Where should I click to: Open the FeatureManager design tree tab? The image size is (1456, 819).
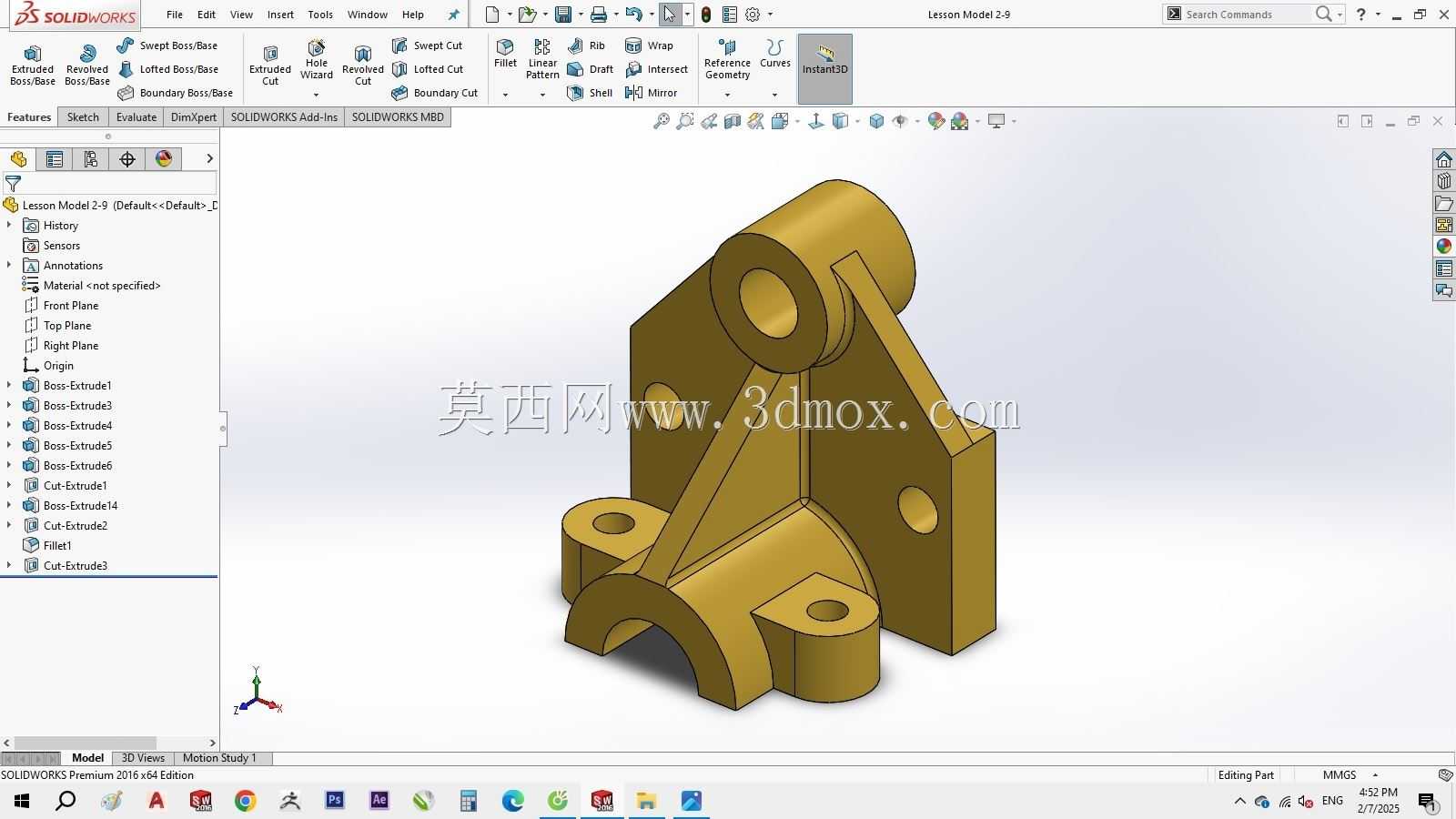[x=18, y=159]
